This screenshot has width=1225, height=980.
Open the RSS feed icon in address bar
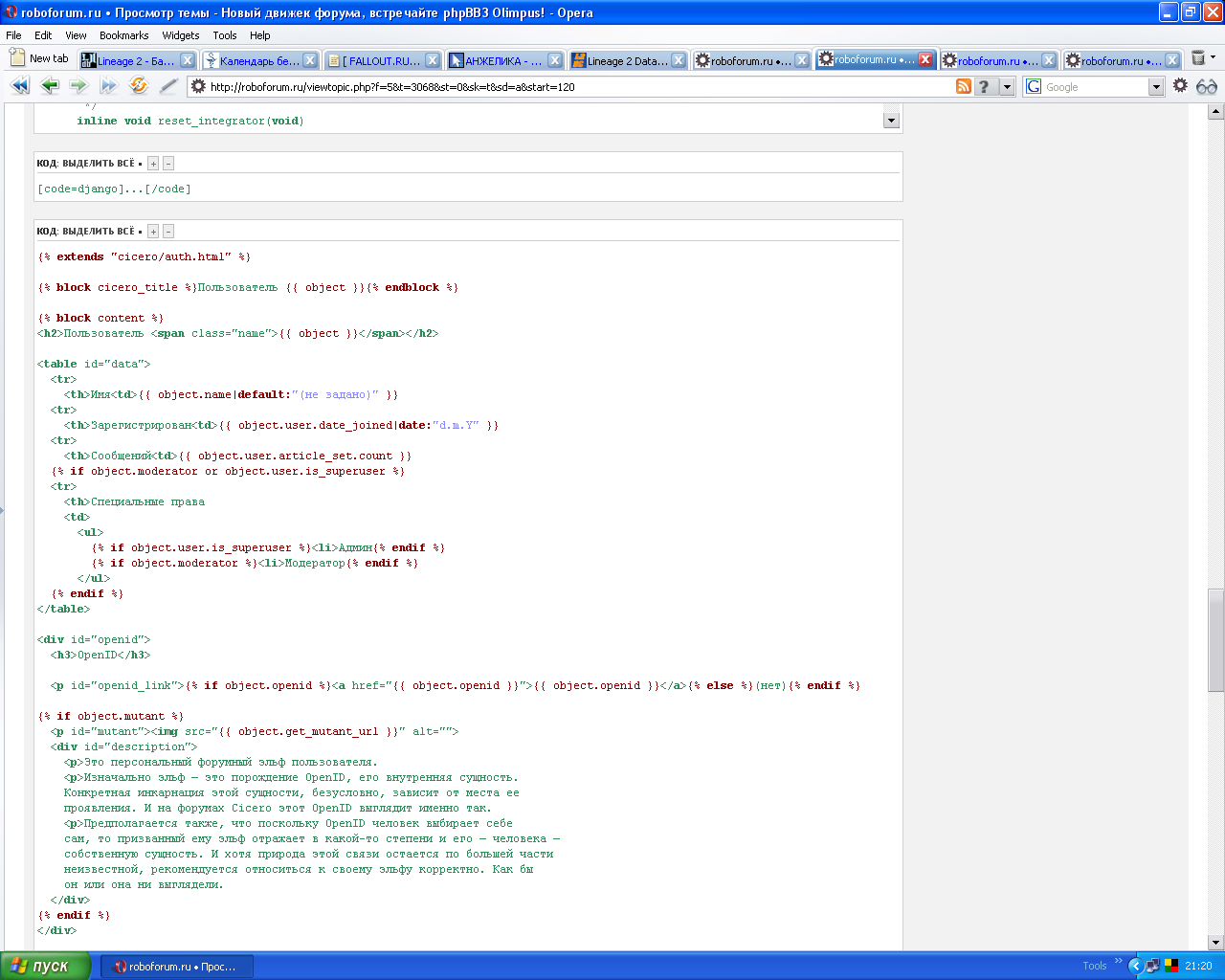964,86
